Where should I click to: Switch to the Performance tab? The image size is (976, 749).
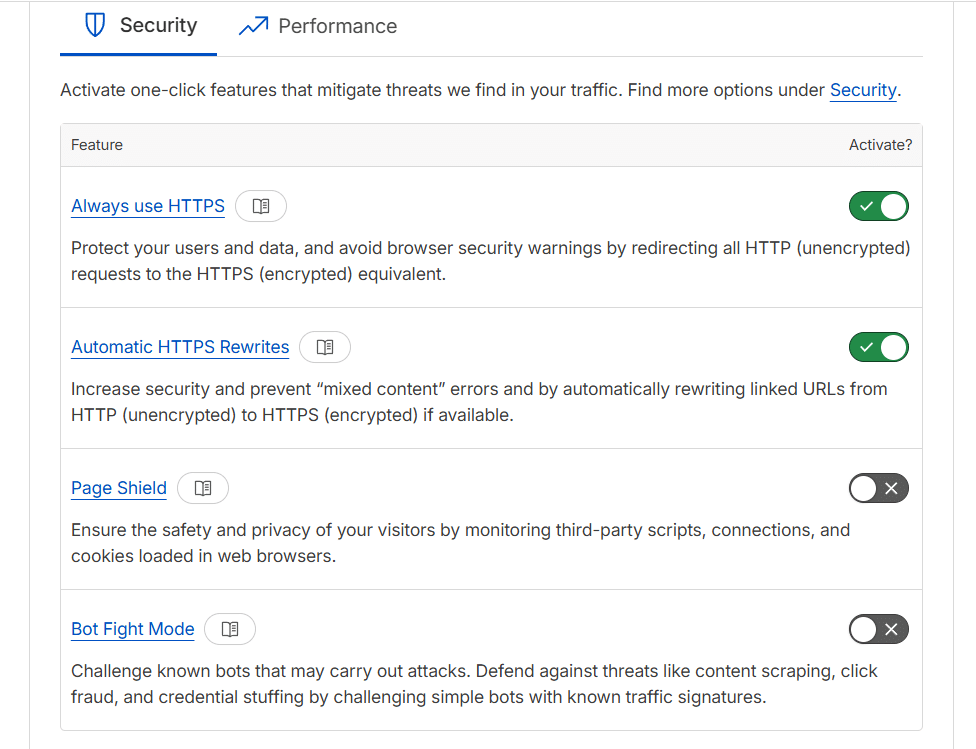317,25
